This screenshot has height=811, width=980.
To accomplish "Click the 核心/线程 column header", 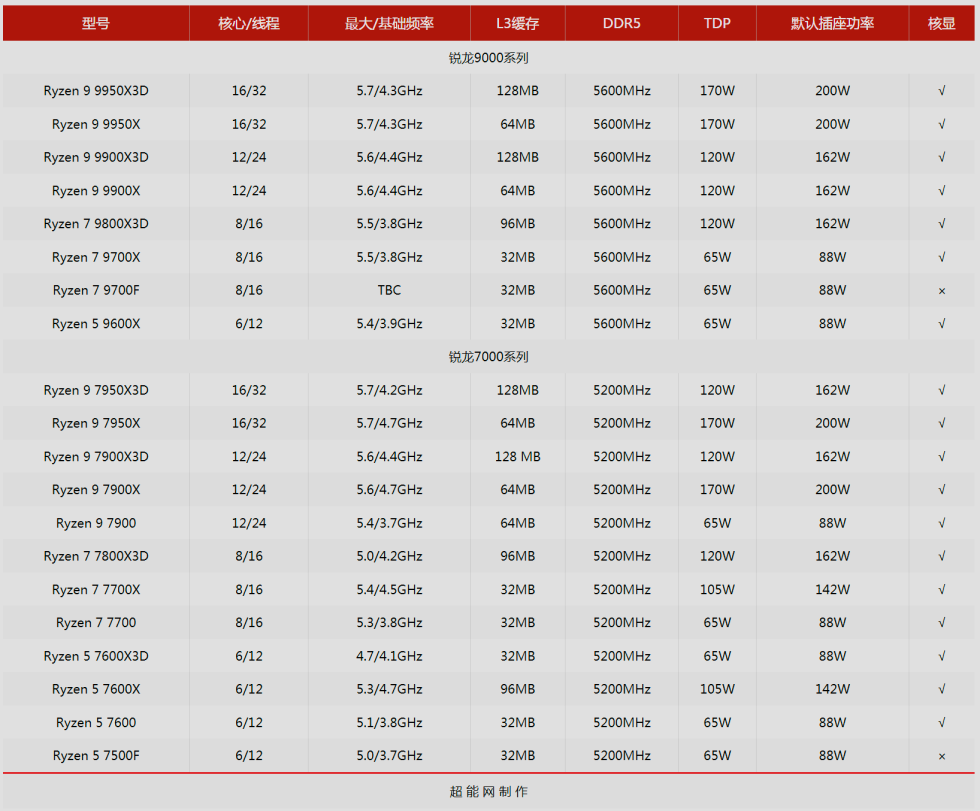I will (249, 24).
